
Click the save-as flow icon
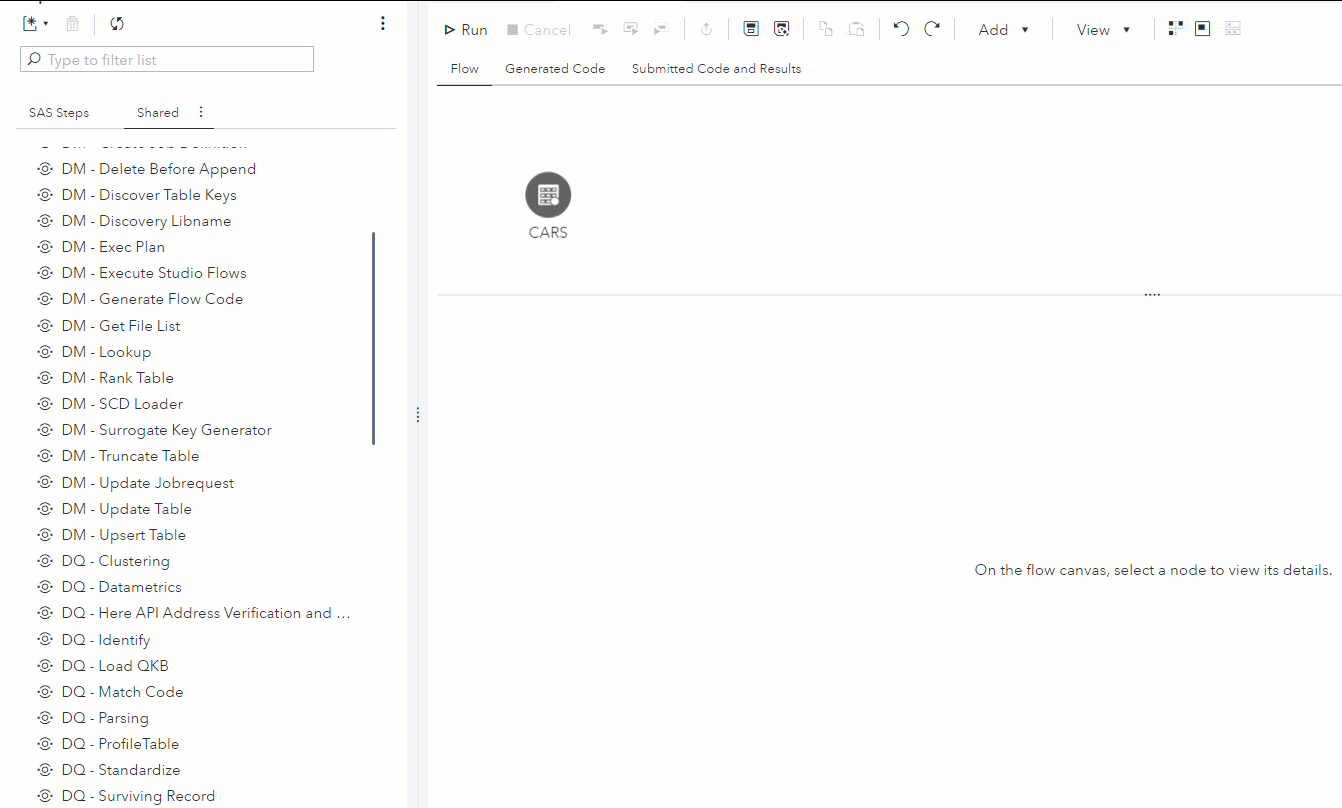click(782, 29)
